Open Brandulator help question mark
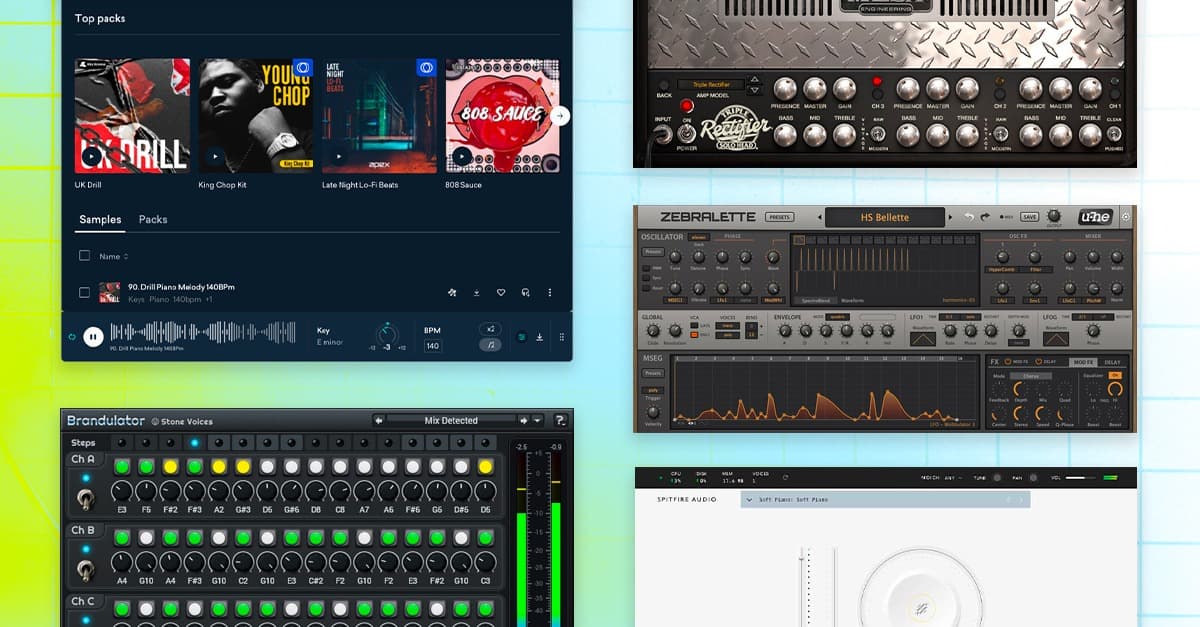The height and width of the screenshot is (627, 1200). [x=561, y=421]
